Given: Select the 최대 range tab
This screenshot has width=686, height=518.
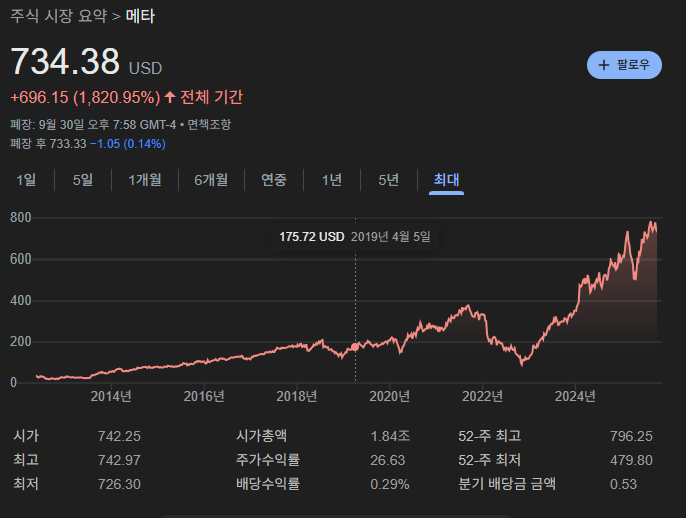Looking at the screenshot, I should point(446,180).
